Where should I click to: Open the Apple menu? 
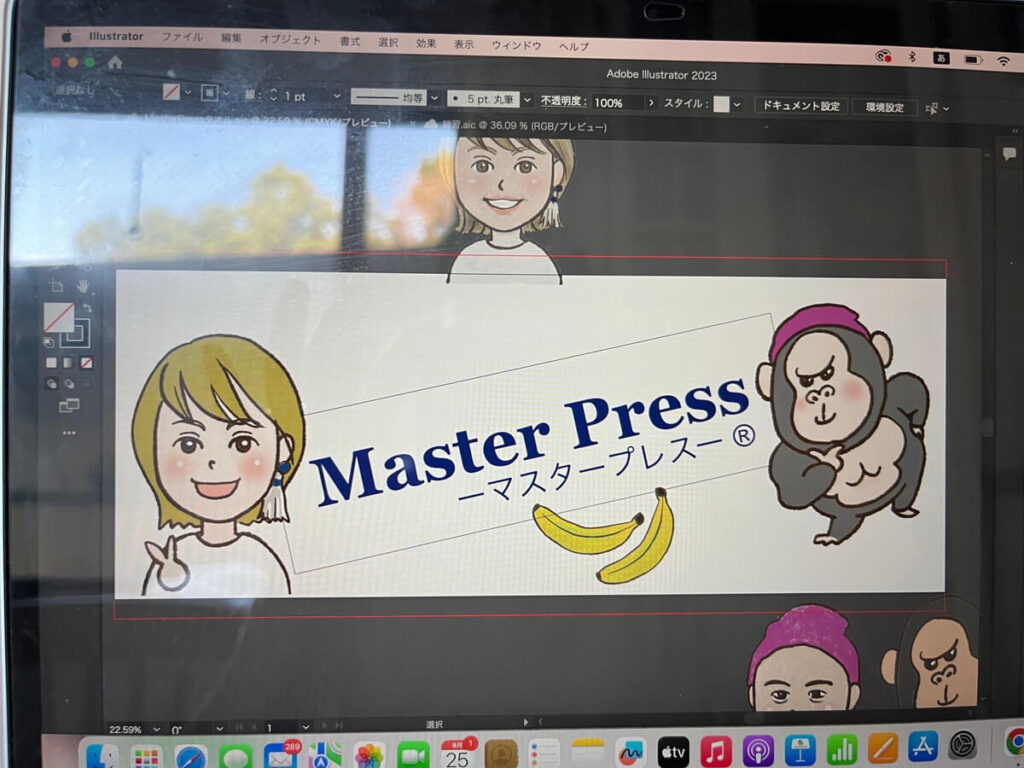coord(66,37)
